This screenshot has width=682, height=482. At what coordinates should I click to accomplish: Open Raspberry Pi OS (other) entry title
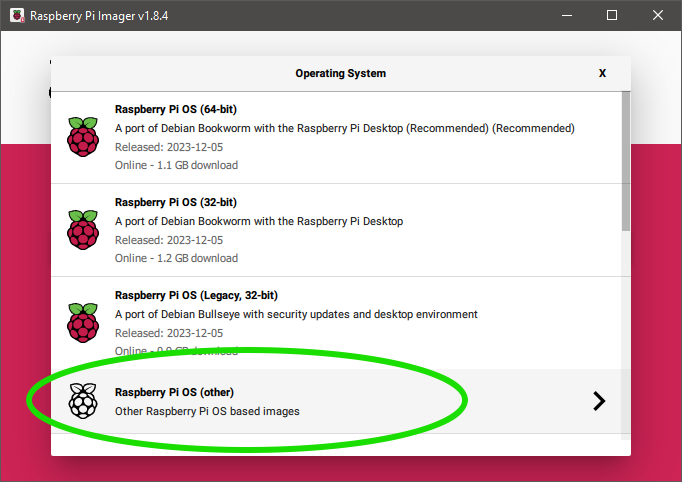point(174,392)
